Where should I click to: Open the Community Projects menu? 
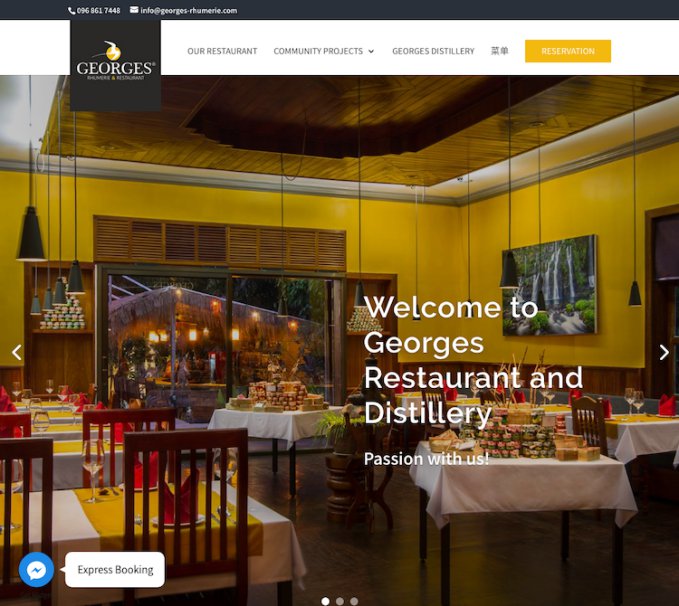[318, 51]
